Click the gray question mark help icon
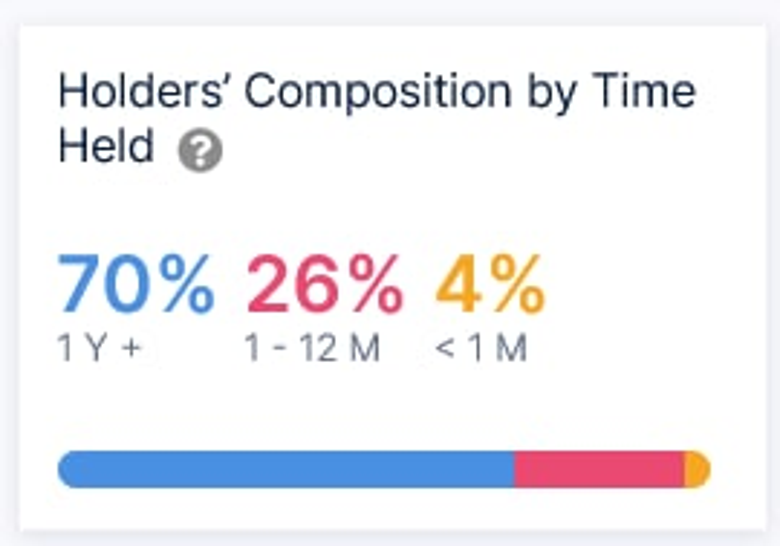This screenshot has width=780, height=546. 200,152
